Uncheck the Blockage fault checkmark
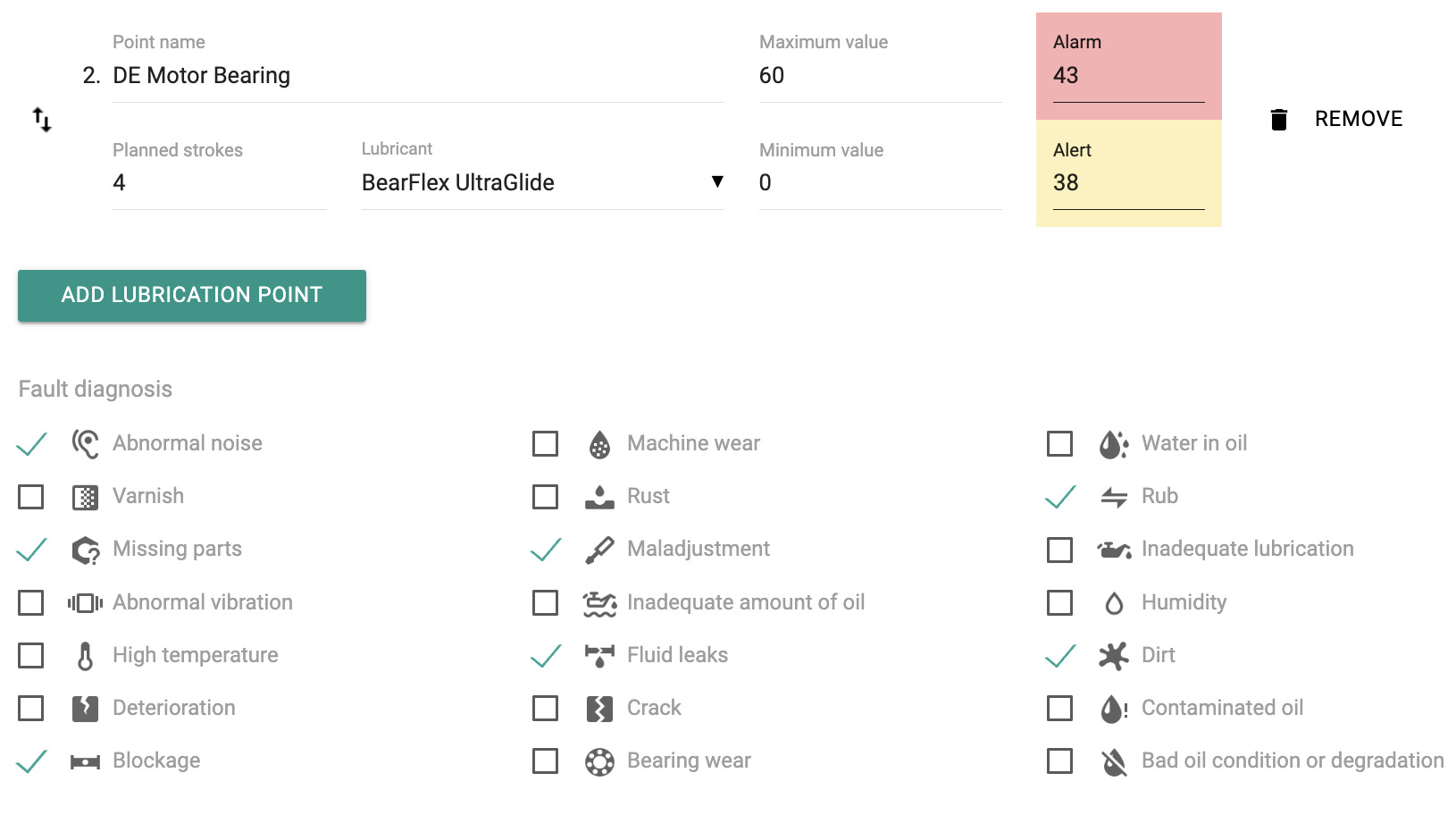This screenshot has width=1456, height=815. 31,761
